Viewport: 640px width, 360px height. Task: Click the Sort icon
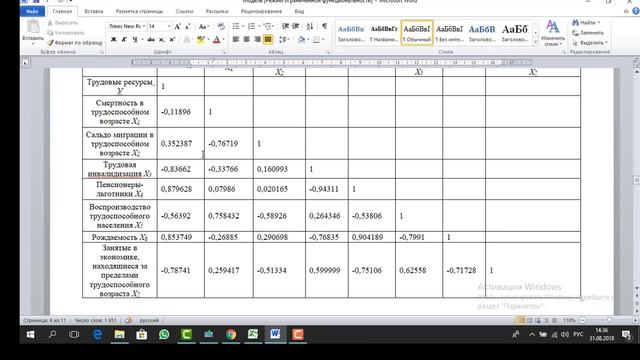(x=310, y=27)
